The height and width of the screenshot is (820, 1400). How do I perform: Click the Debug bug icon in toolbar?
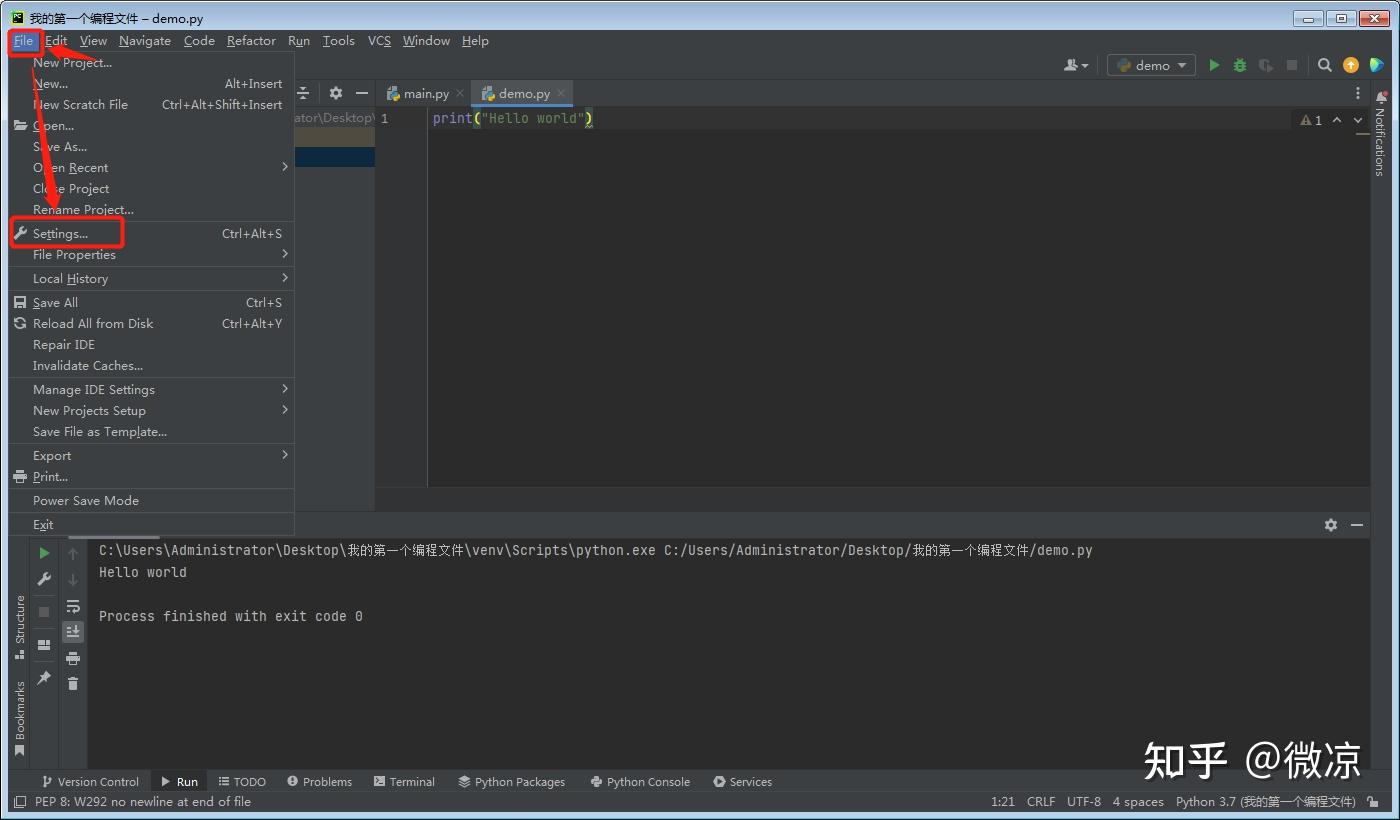pyautogui.click(x=1240, y=65)
